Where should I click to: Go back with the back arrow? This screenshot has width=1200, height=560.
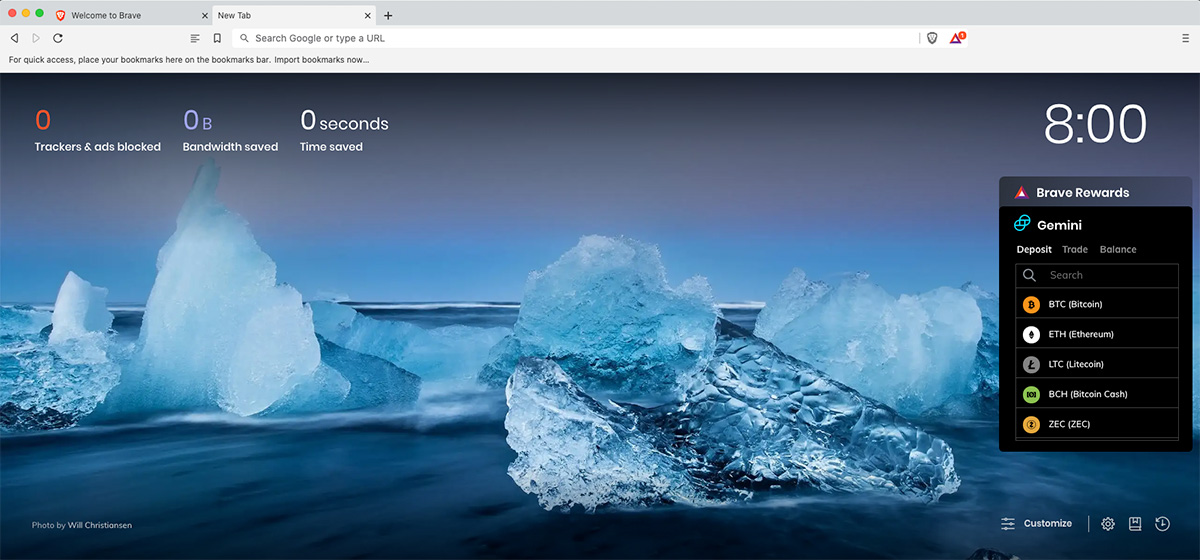click(x=14, y=38)
